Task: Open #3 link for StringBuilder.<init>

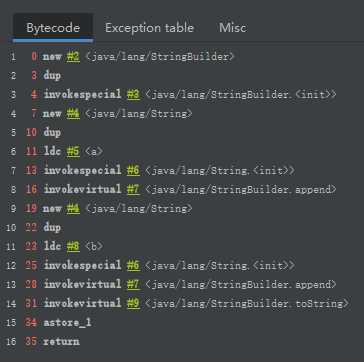Action: (133, 95)
